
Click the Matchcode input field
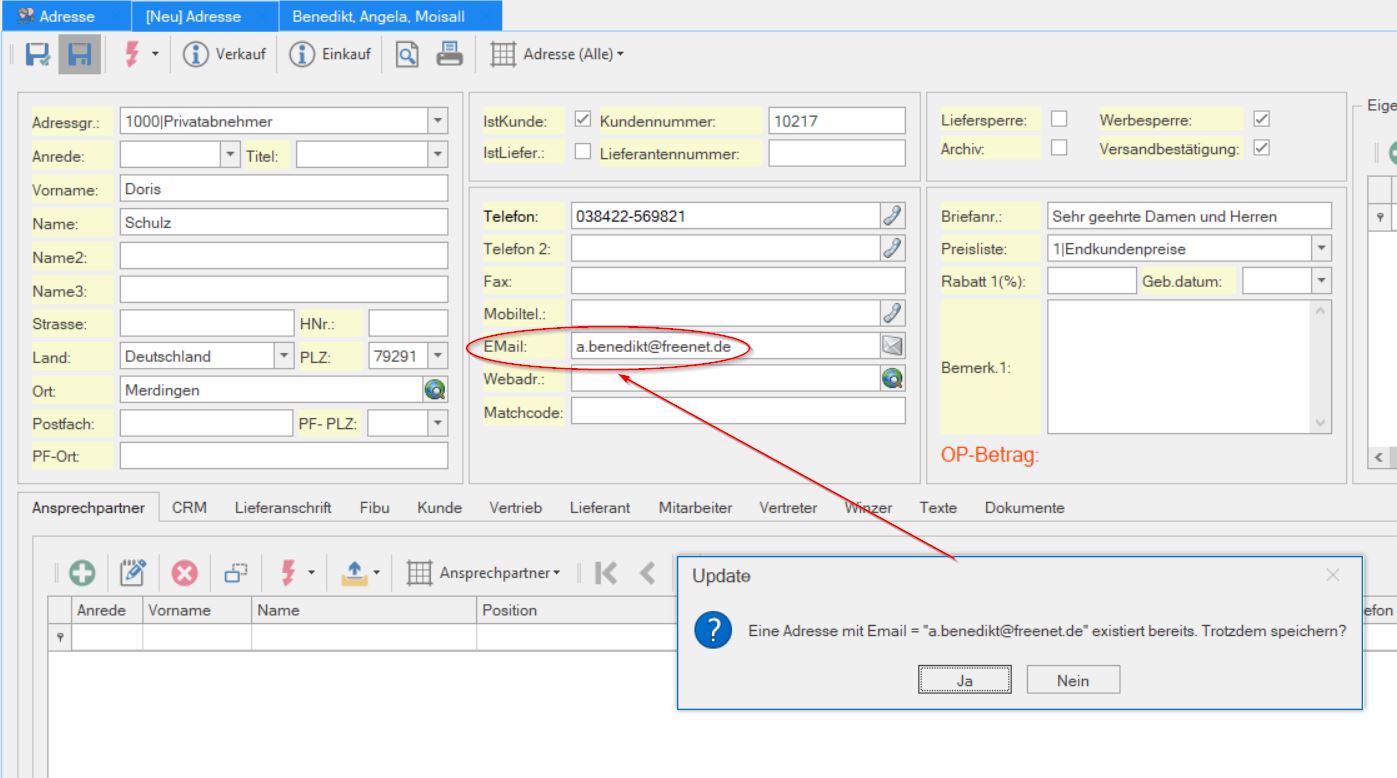(x=738, y=410)
